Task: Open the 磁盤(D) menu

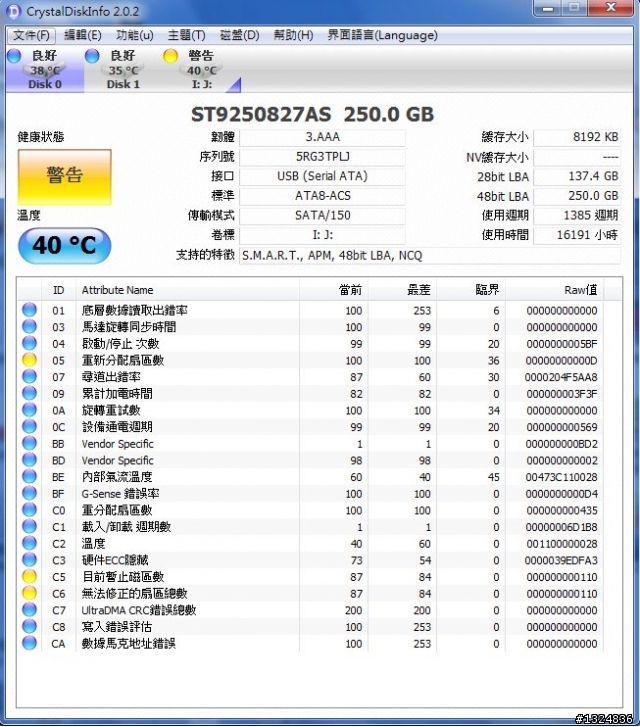Action: [239, 35]
